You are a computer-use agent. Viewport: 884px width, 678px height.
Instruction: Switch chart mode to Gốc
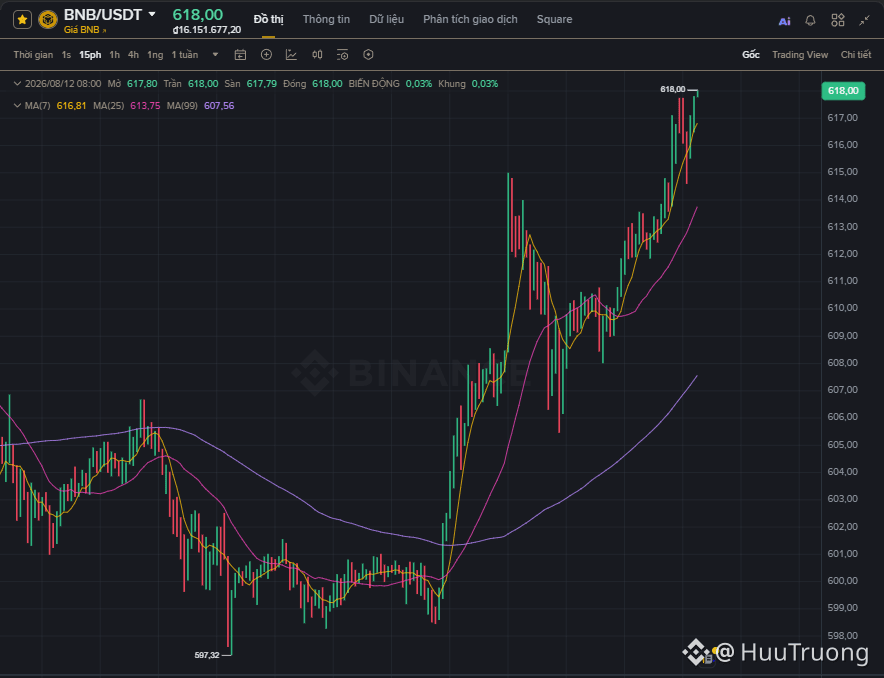pyautogui.click(x=750, y=55)
